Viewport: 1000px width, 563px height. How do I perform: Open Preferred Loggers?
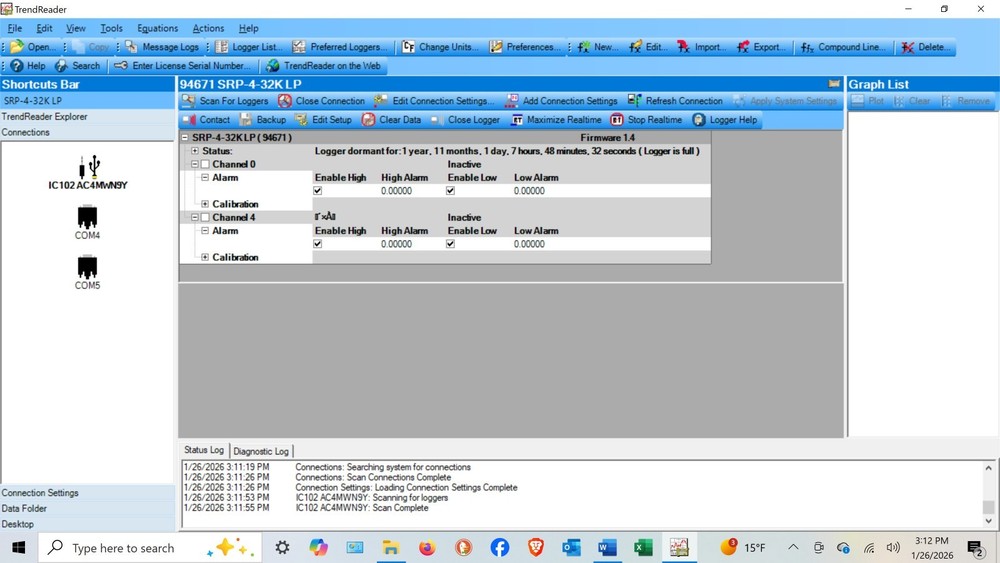pos(340,47)
